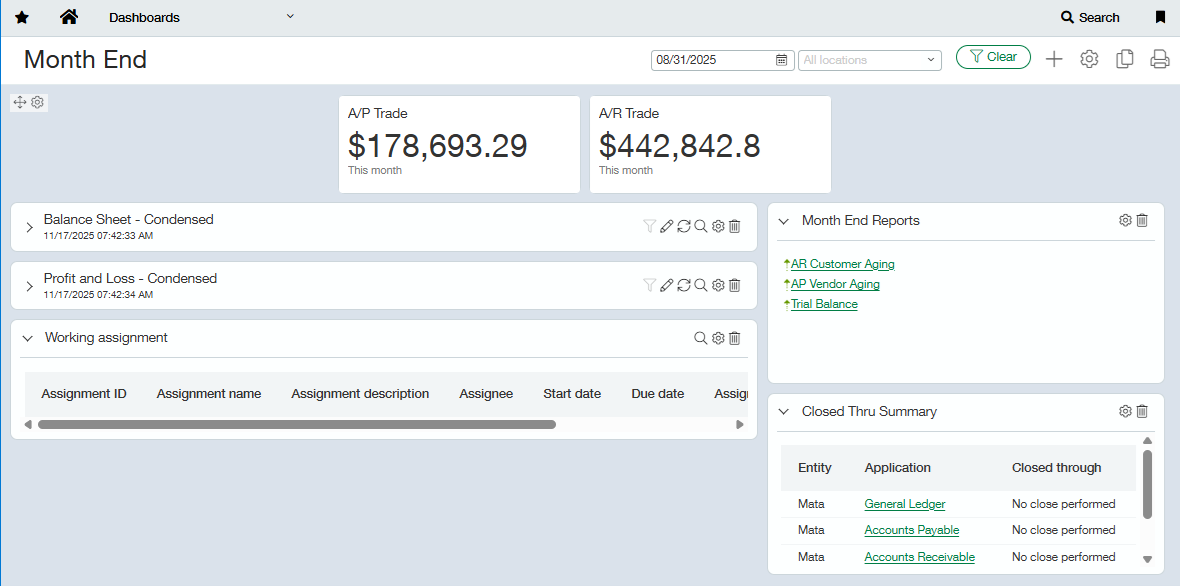Image resolution: width=1180 pixels, height=586 pixels.
Task: Zoom the Working assignment component
Action: (x=701, y=339)
